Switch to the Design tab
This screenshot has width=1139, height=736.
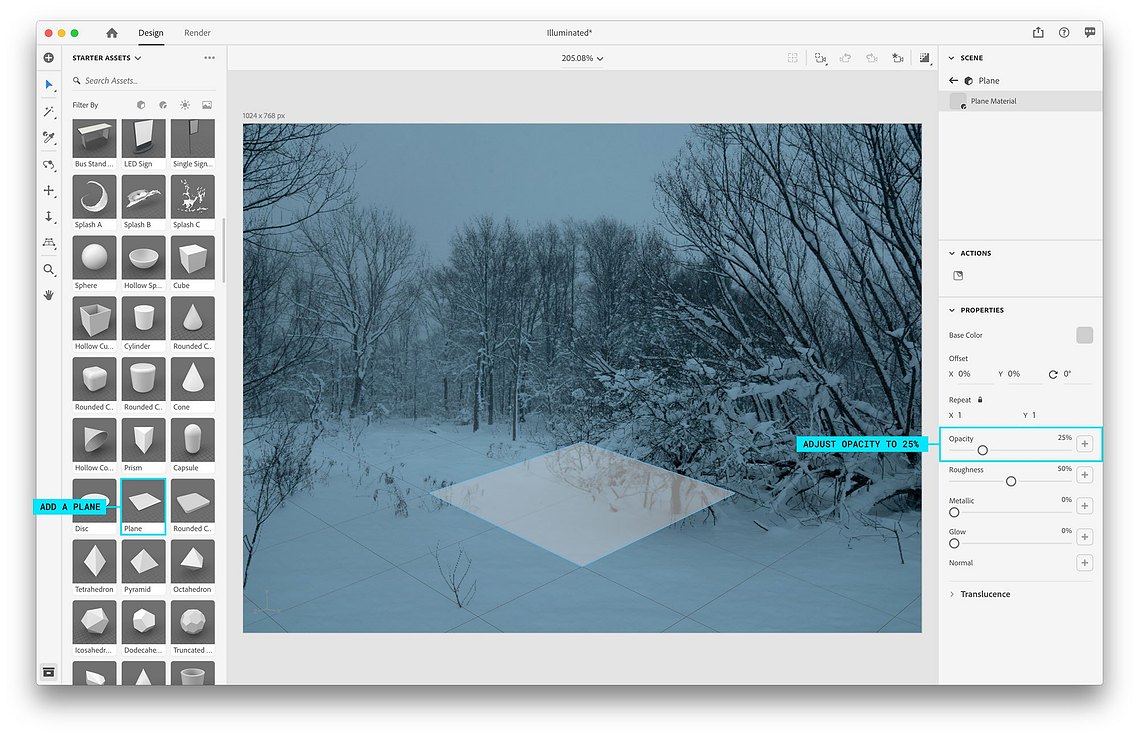tap(150, 33)
